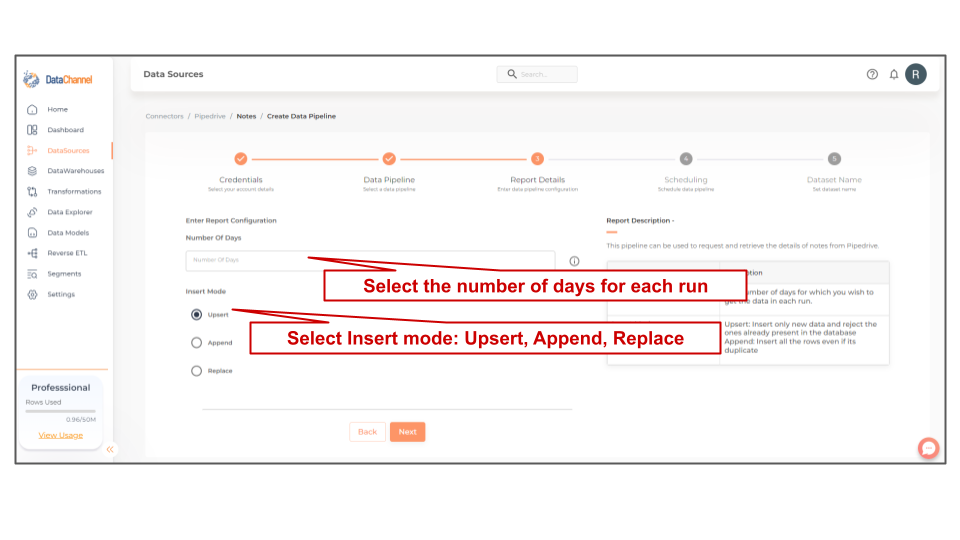The width and height of the screenshot is (960, 540).
Task: Open the Notes breadcrumb
Action: point(246,116)
